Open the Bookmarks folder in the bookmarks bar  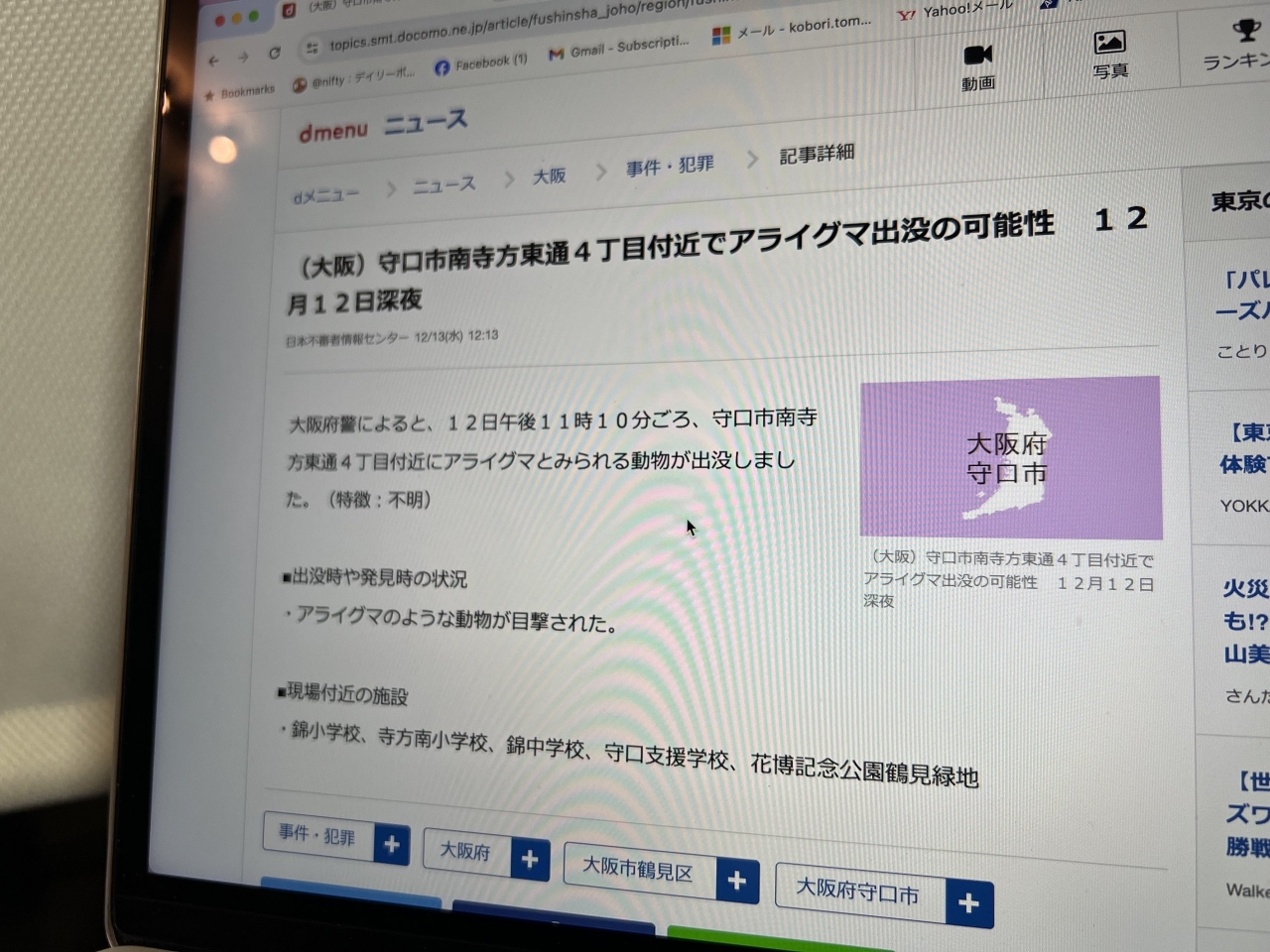[239, 92]
